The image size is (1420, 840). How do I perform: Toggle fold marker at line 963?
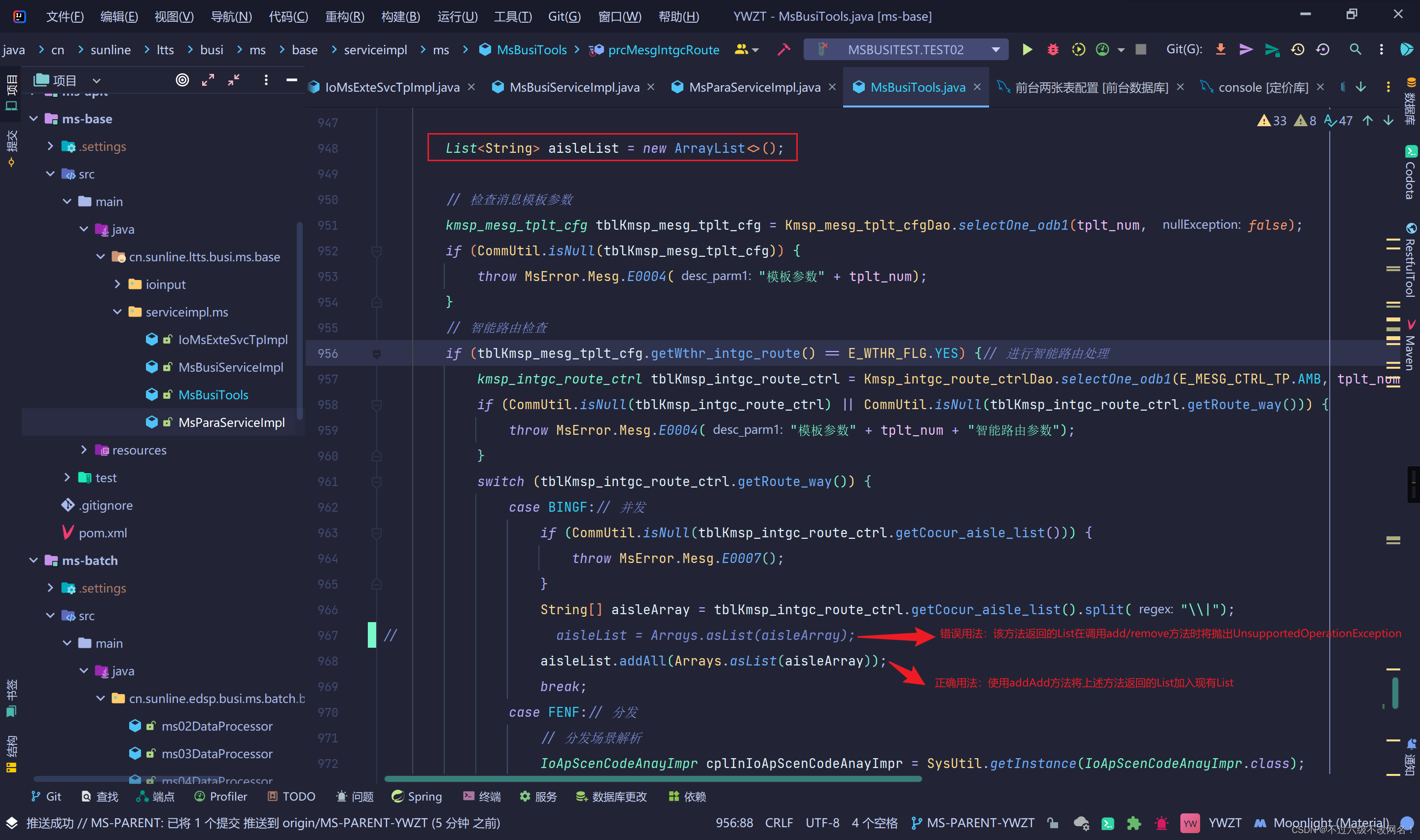[376, 533]
